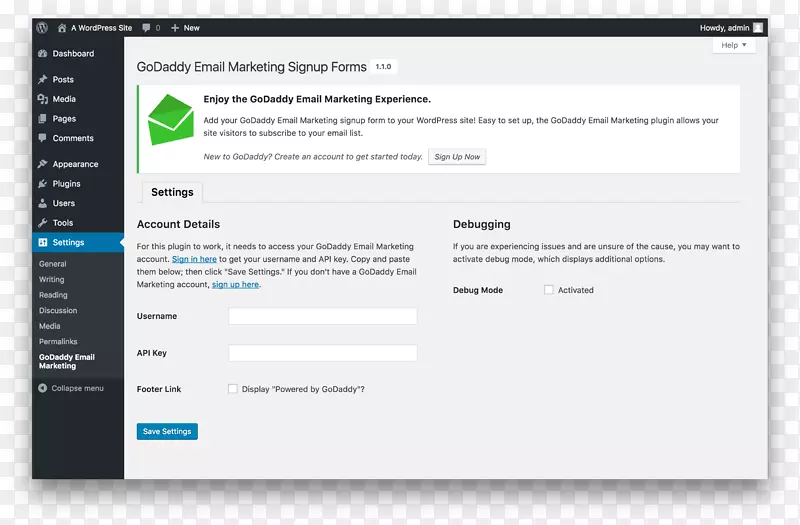Screen dimensions: 800x525
Task: Click the Media icon in main sidebar
Action: [42, 99]
